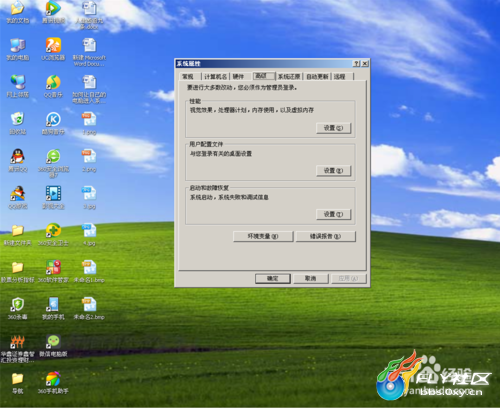Open the 自动更新 tab
500x408 pixels.
pyautogui.click(x=317, y=77)
